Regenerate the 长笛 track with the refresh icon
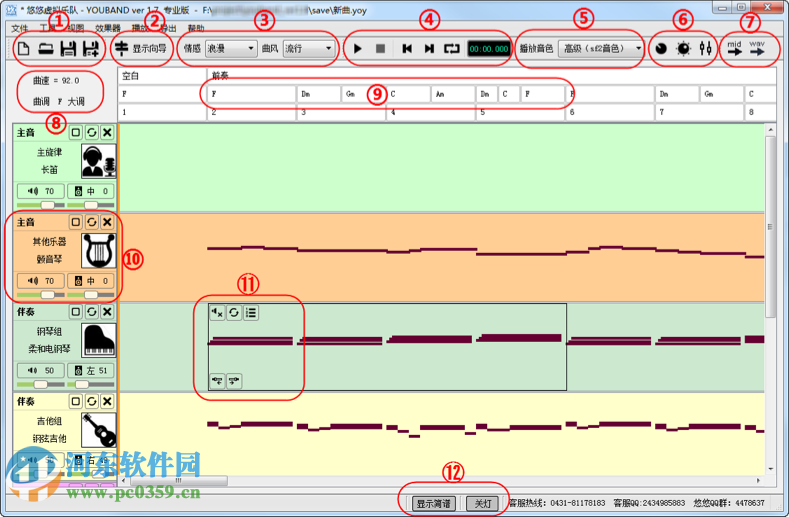 click(92, 132)
